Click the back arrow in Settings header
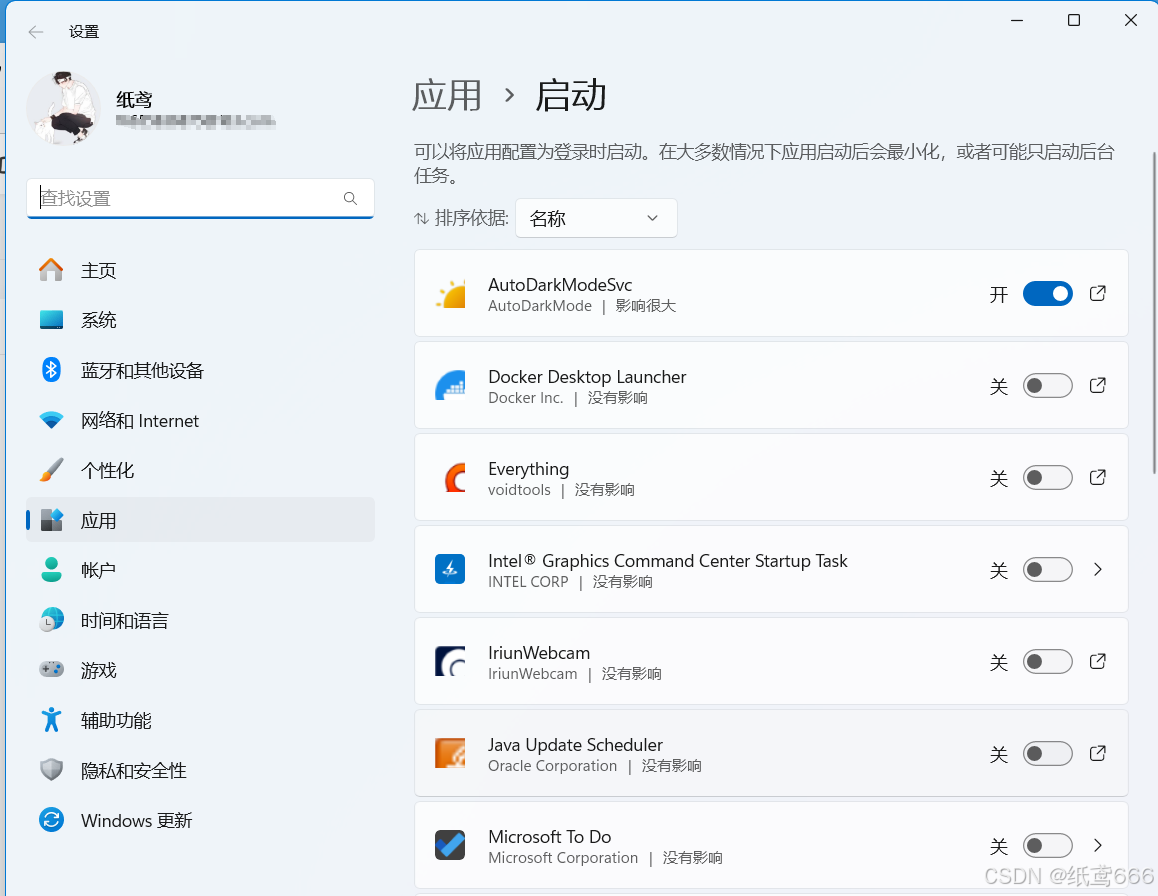 pos(36,32)
